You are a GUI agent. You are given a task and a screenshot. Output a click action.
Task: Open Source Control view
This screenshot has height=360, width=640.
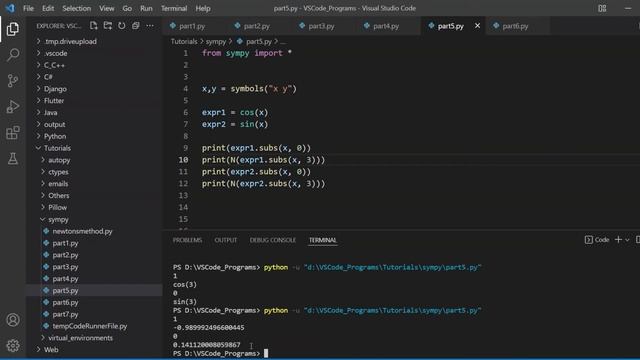coord(13,81)
